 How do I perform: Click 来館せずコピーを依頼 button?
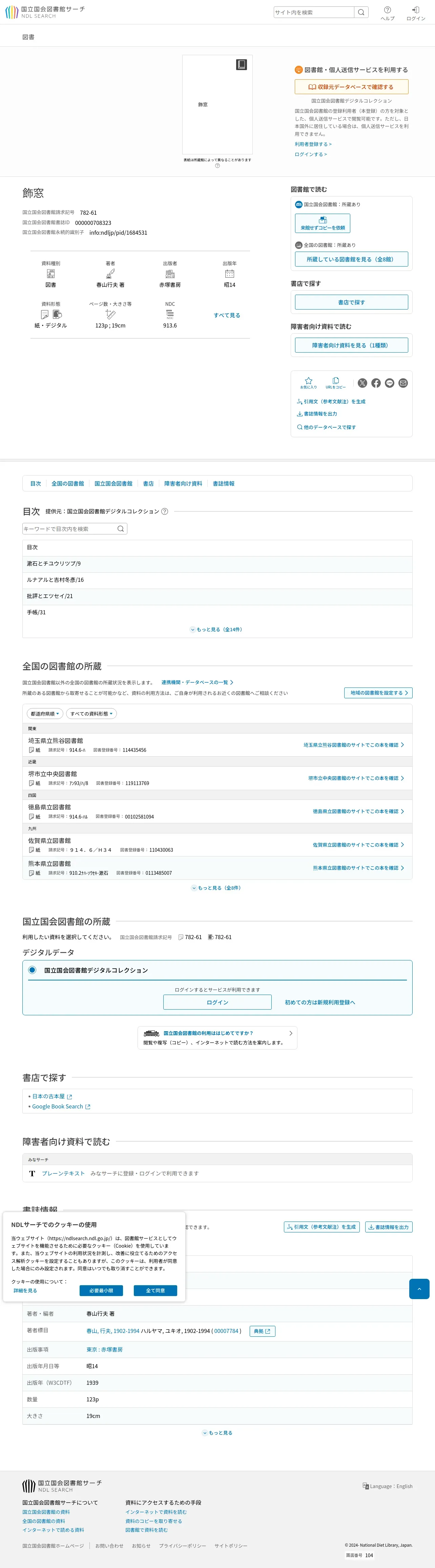point(322,224)
